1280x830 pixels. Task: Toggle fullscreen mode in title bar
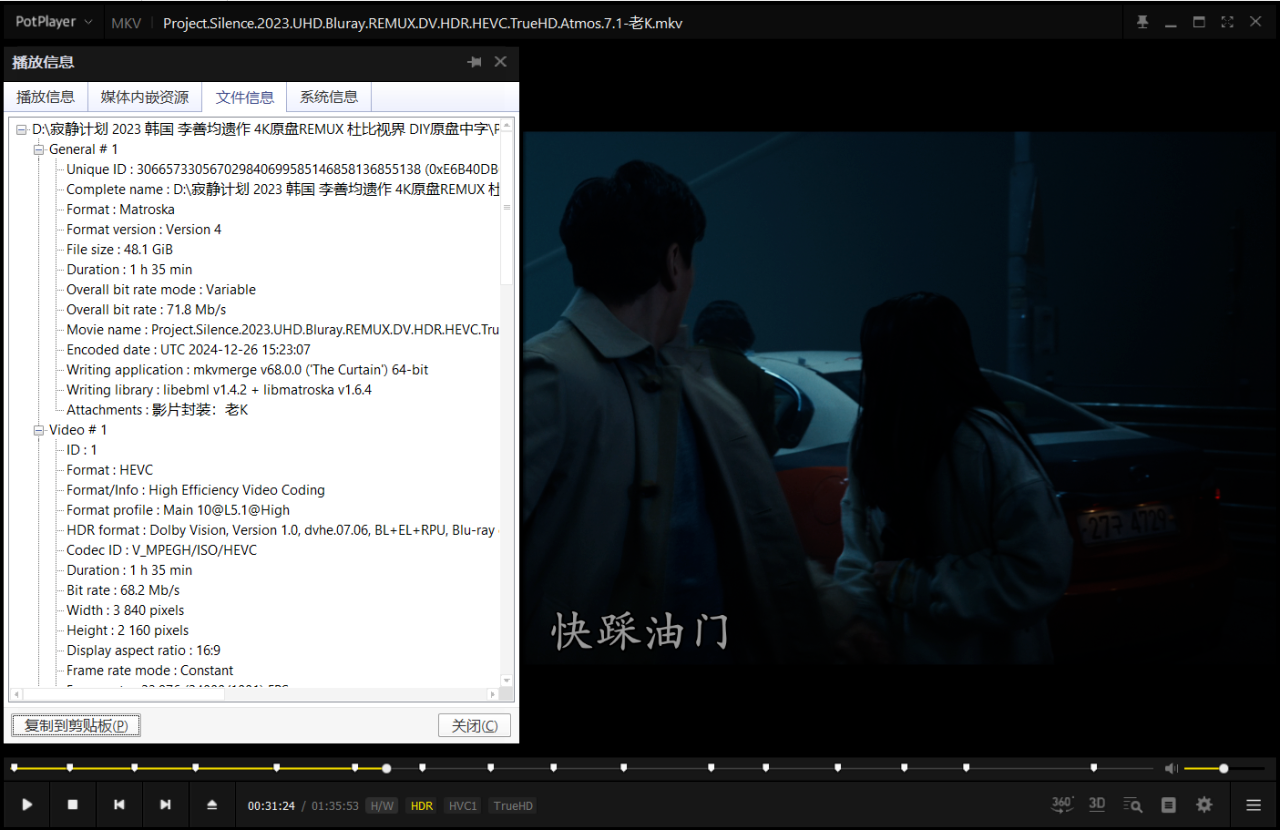pos(1227,22)
